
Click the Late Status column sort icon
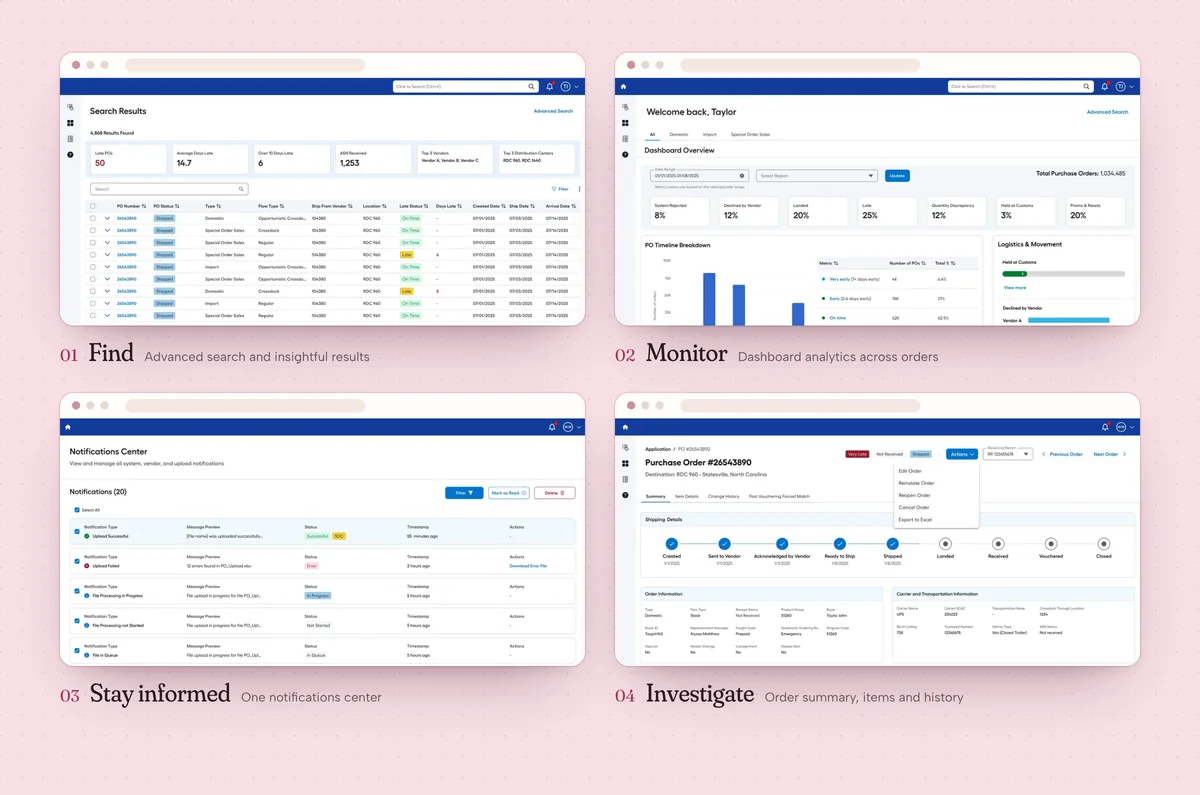pos(427,206)
